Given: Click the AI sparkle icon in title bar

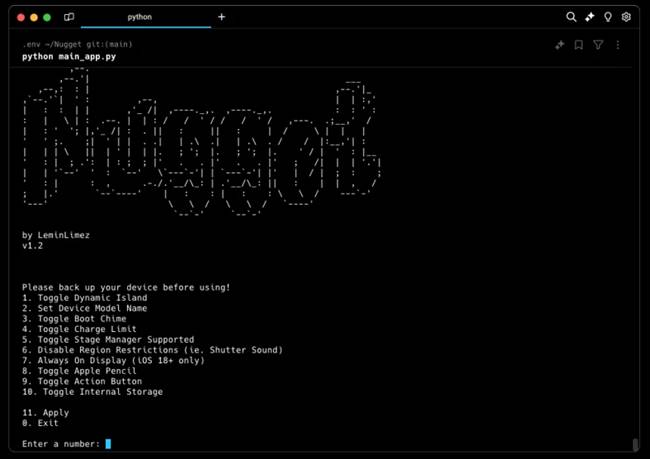Looking at the screenshot, I should coord(589,17).
